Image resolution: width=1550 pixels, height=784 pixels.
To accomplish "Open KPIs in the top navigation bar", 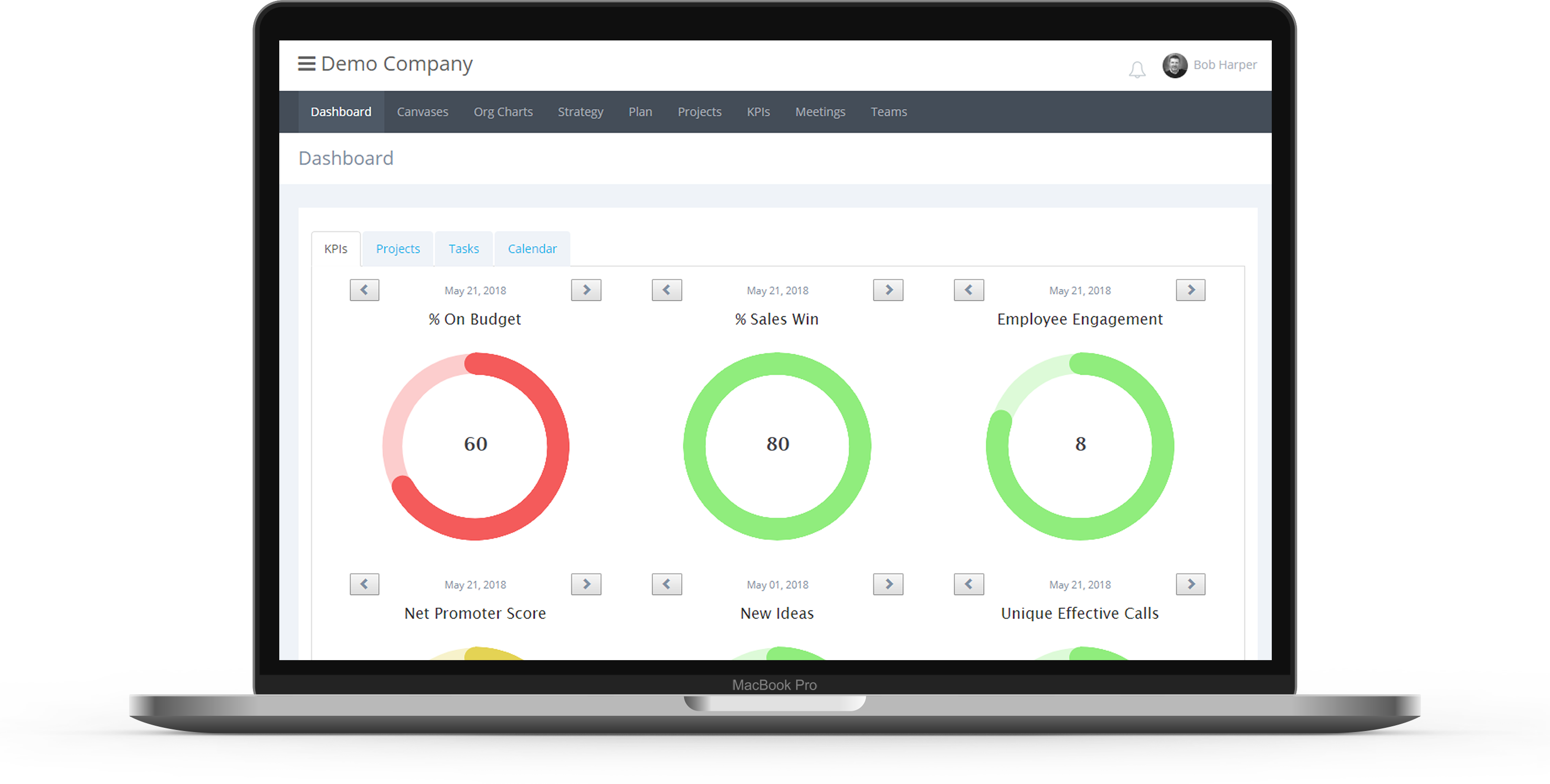I will (x=758, y=112).
